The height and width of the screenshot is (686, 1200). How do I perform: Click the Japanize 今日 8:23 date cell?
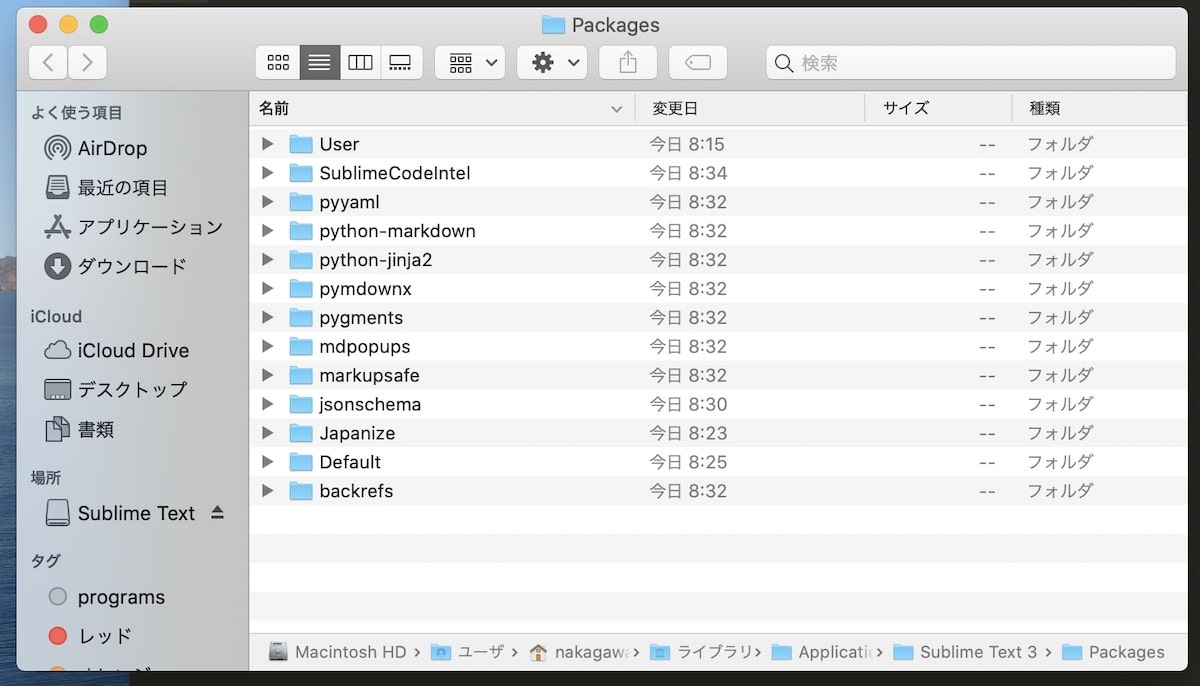tap(689, 434)
